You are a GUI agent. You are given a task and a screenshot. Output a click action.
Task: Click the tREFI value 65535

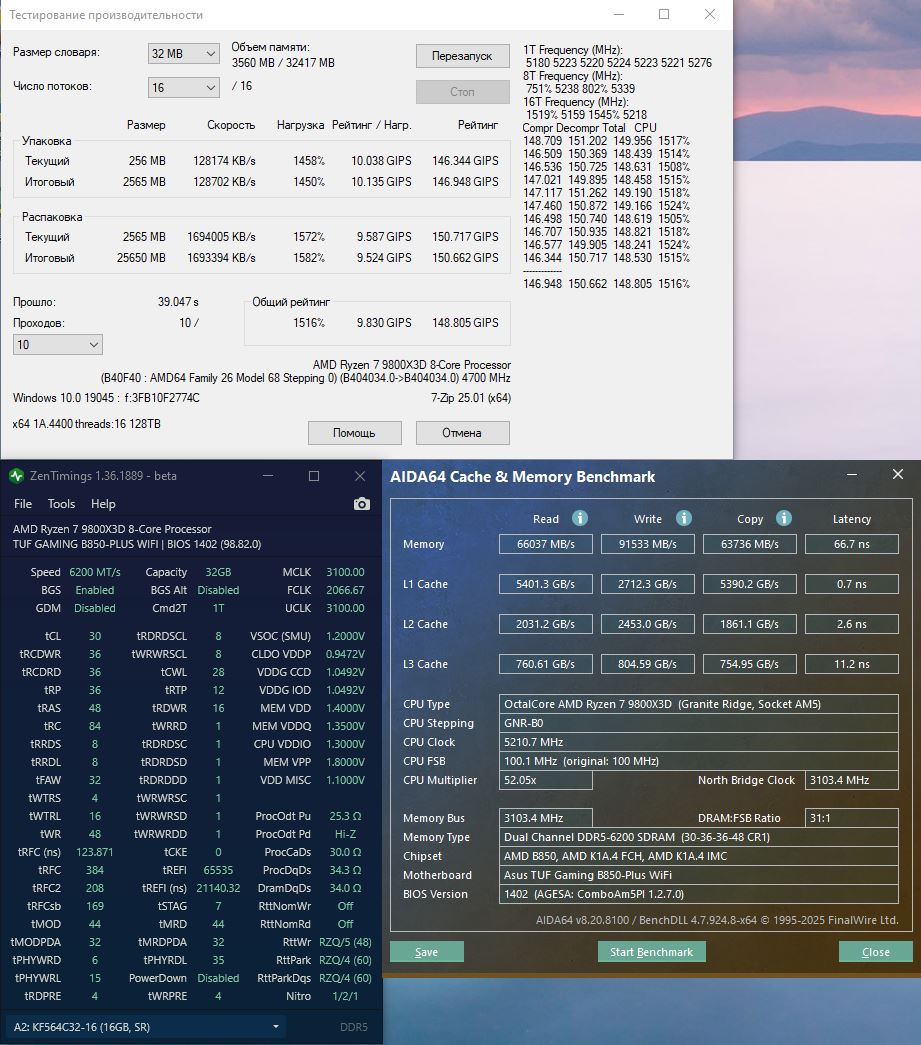(218, 870)
